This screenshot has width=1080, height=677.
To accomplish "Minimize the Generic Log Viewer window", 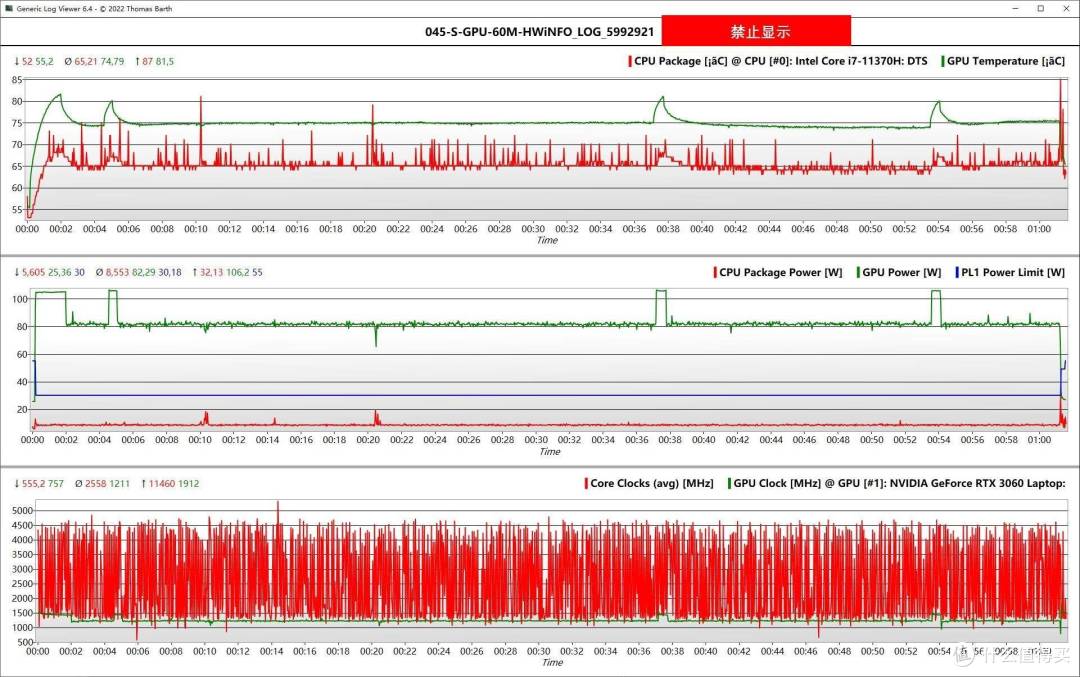I will point(1015,8).
